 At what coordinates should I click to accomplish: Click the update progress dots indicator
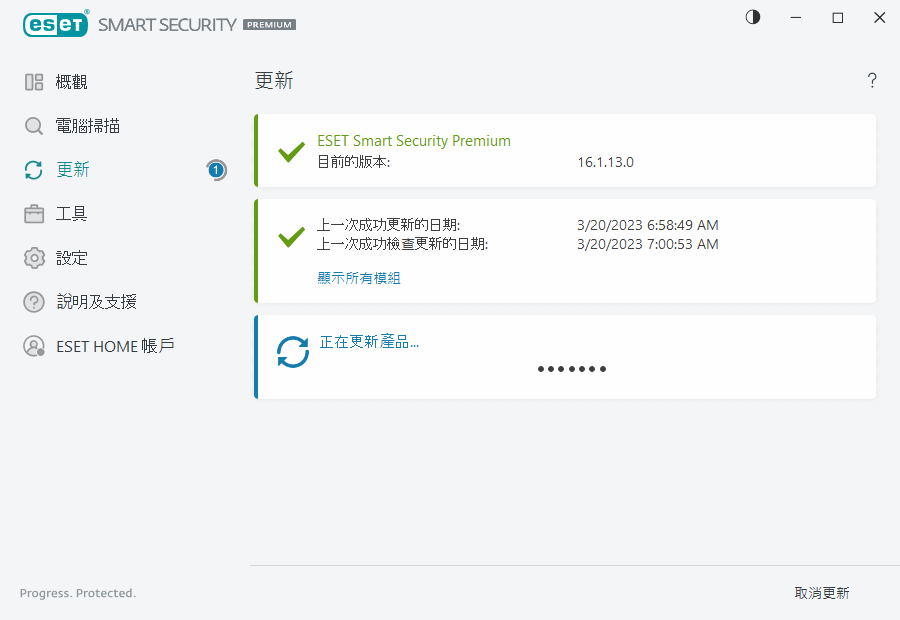572,369
